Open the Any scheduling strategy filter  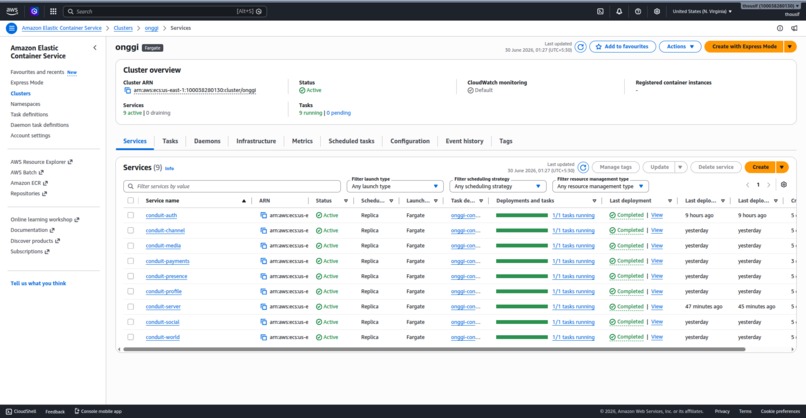pyautogui.click(x=498, y=186)
